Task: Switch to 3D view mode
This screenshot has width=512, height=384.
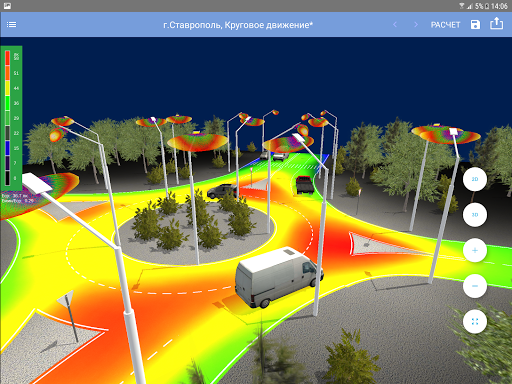Action: coord(475,215)
